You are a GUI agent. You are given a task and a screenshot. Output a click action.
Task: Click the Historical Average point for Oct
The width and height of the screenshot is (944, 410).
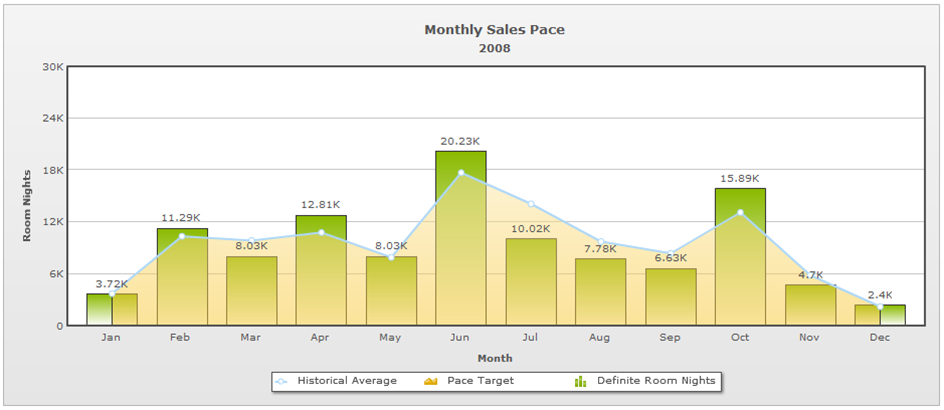click(741, 212)
